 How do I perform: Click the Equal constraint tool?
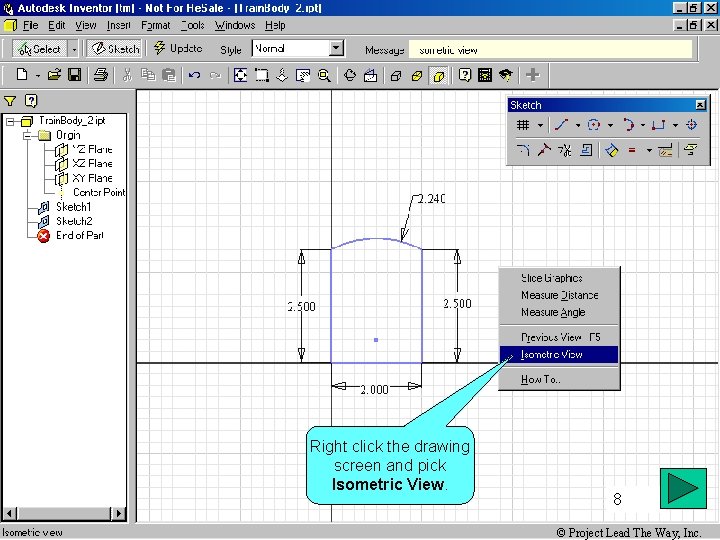[632, 150]
